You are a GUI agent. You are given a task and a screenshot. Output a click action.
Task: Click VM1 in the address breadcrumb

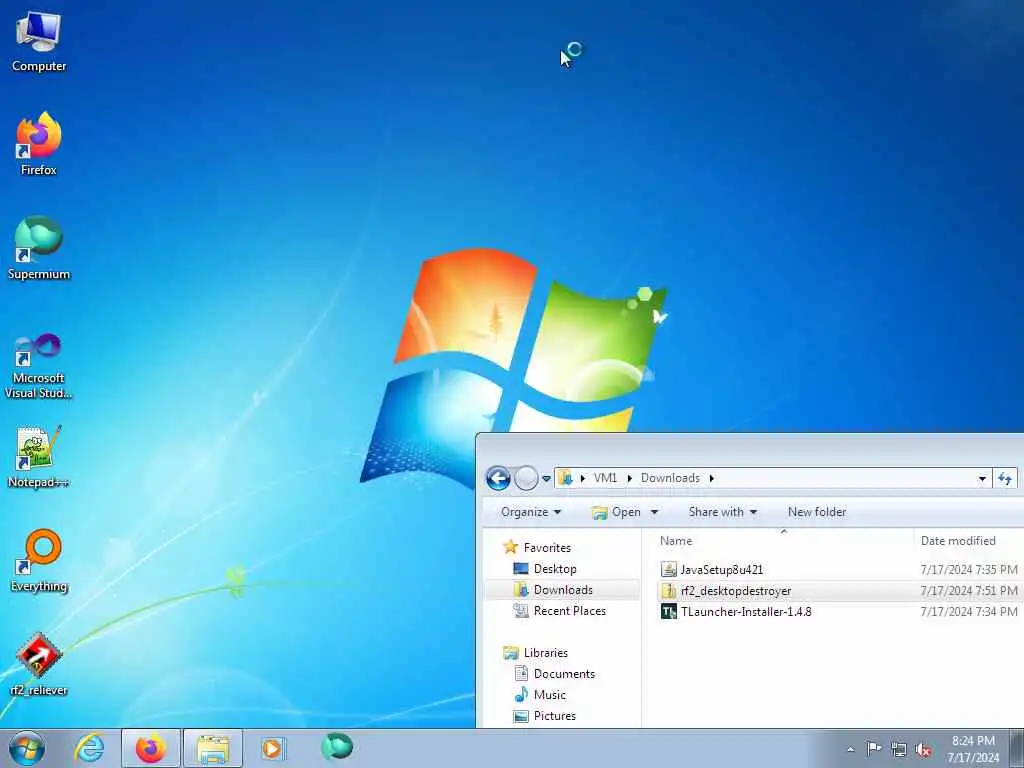point(605,478)
